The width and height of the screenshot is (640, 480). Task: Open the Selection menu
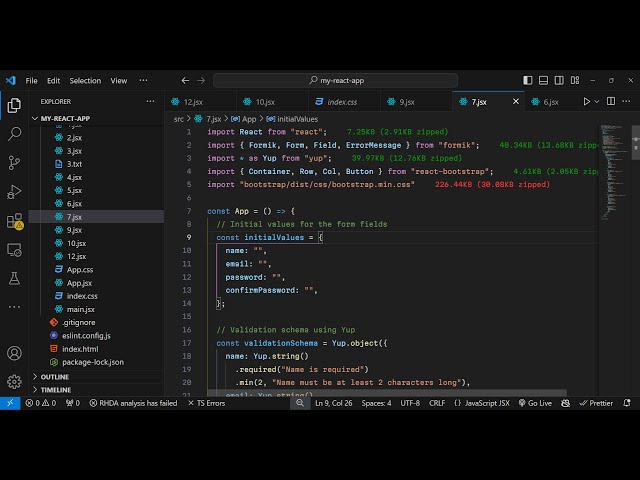pos(85,81)
